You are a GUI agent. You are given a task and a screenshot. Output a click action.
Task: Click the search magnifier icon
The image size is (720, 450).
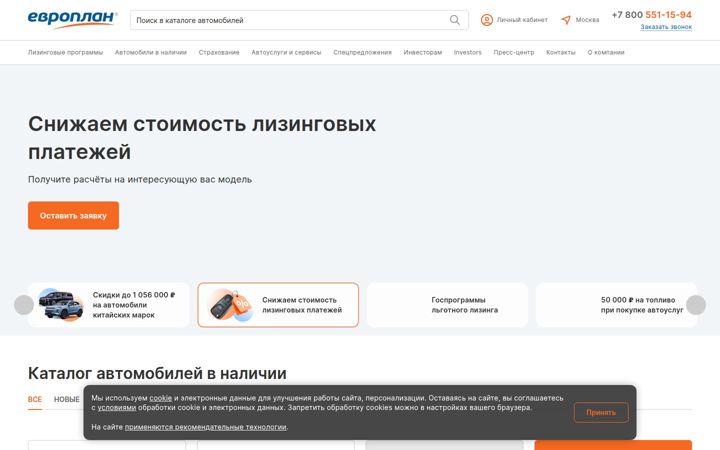(455, 20)
